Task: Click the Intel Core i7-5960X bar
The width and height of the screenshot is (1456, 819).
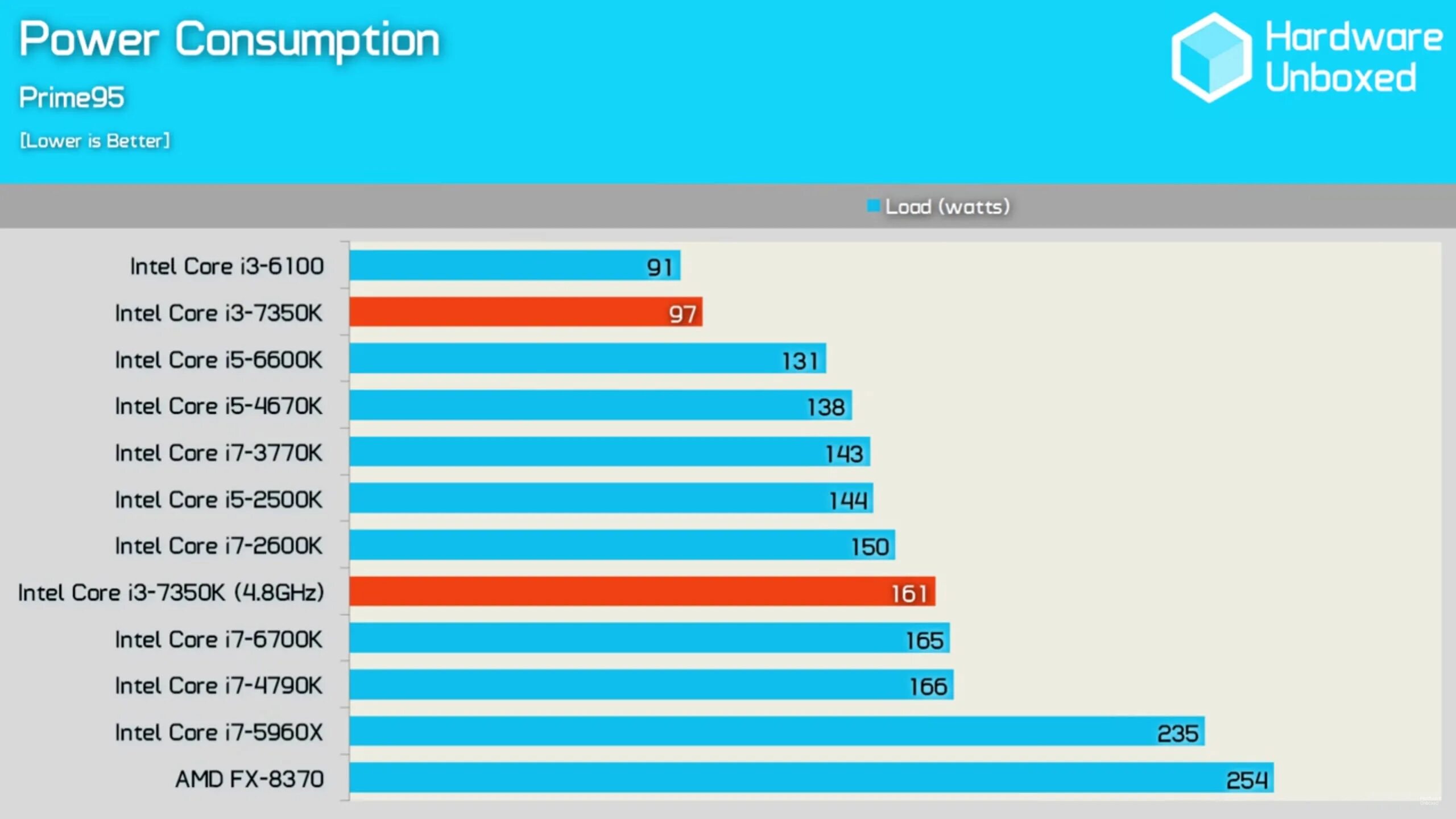Action: pos(775,732)
